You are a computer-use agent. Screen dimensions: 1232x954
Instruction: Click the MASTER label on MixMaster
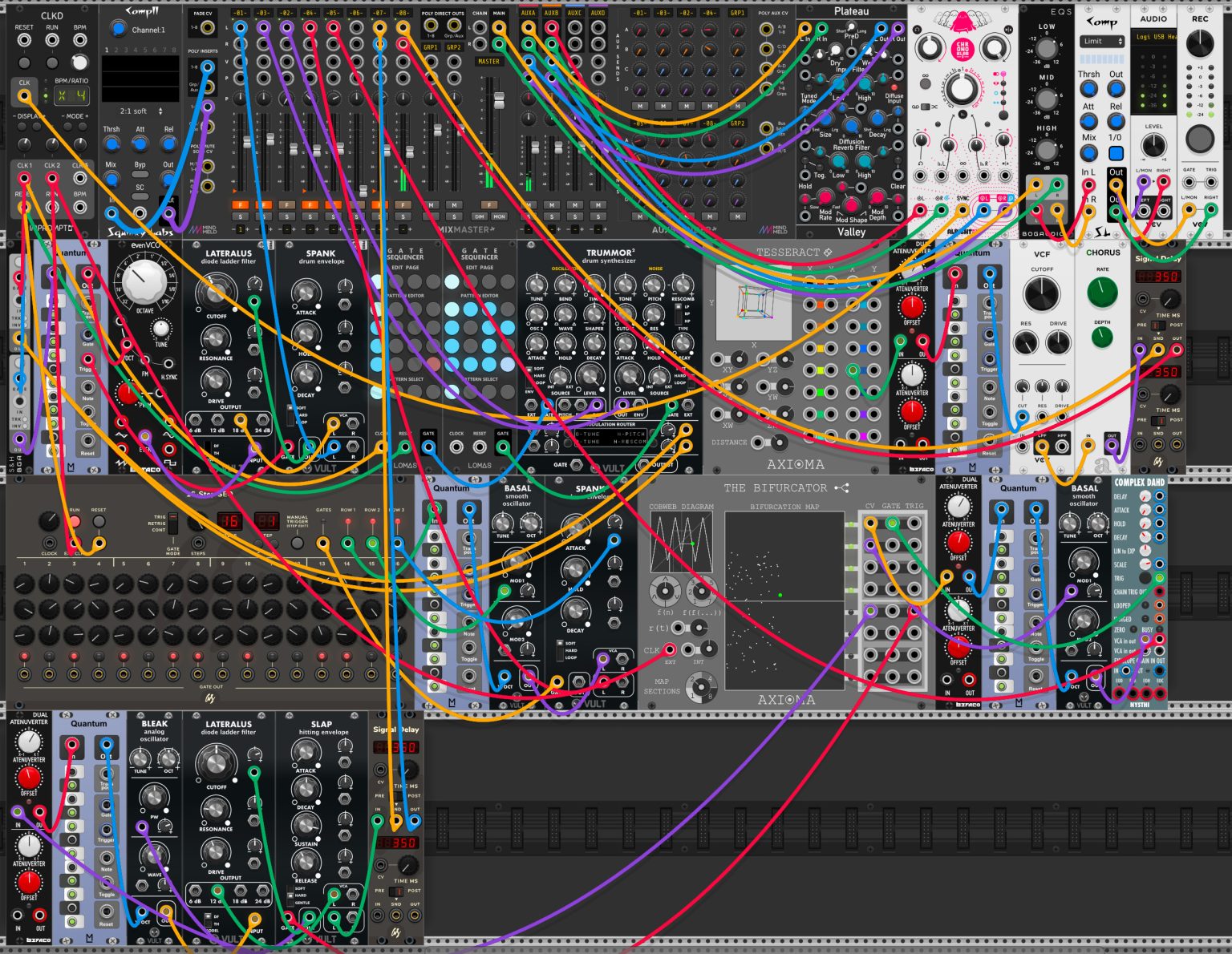click(x=488, y=62)
